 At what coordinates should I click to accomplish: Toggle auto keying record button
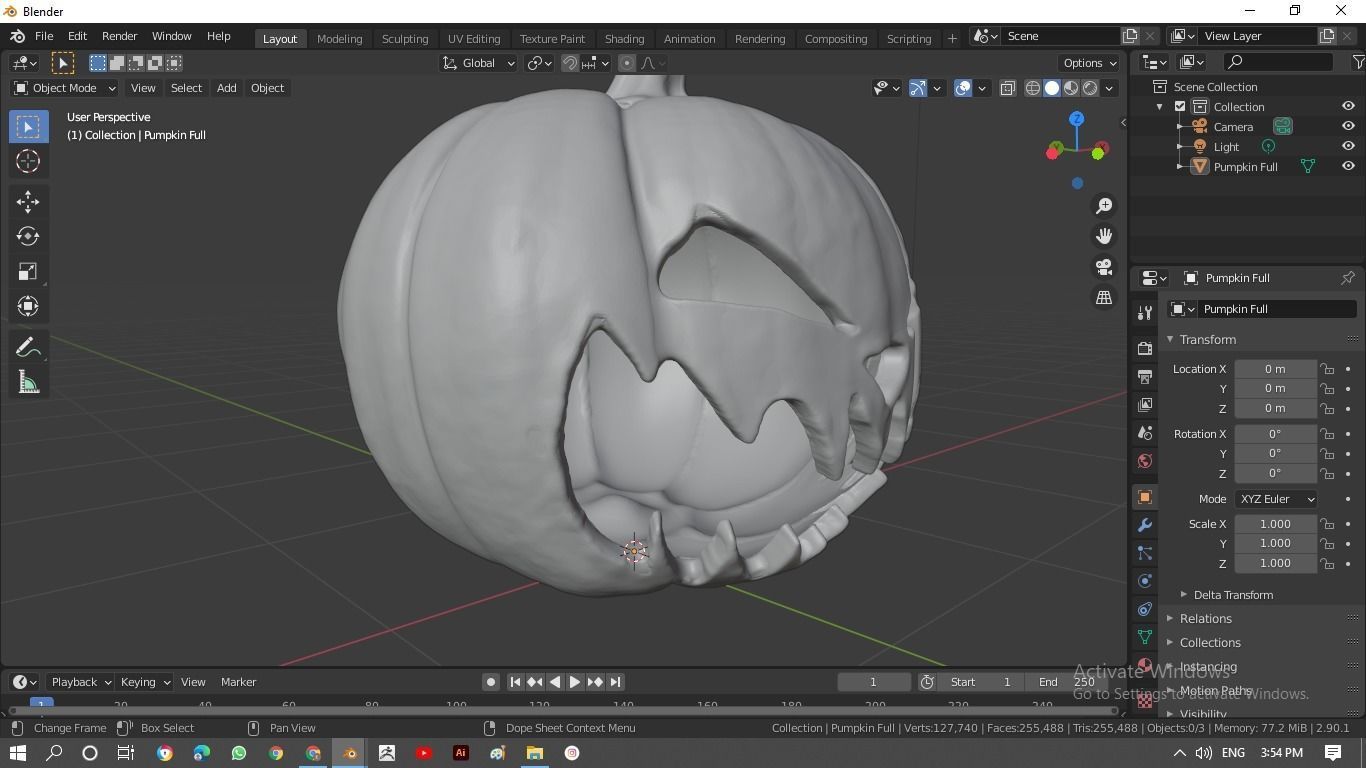(490, 682)
